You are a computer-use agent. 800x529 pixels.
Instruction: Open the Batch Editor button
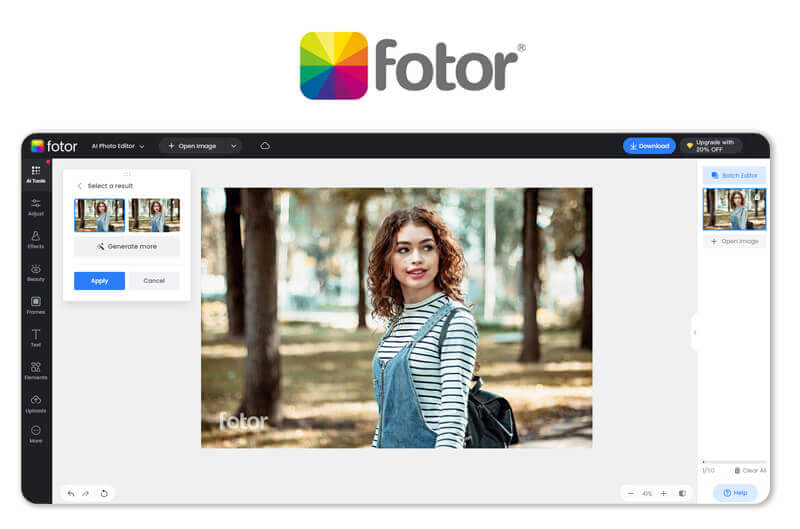click(735, 175)
